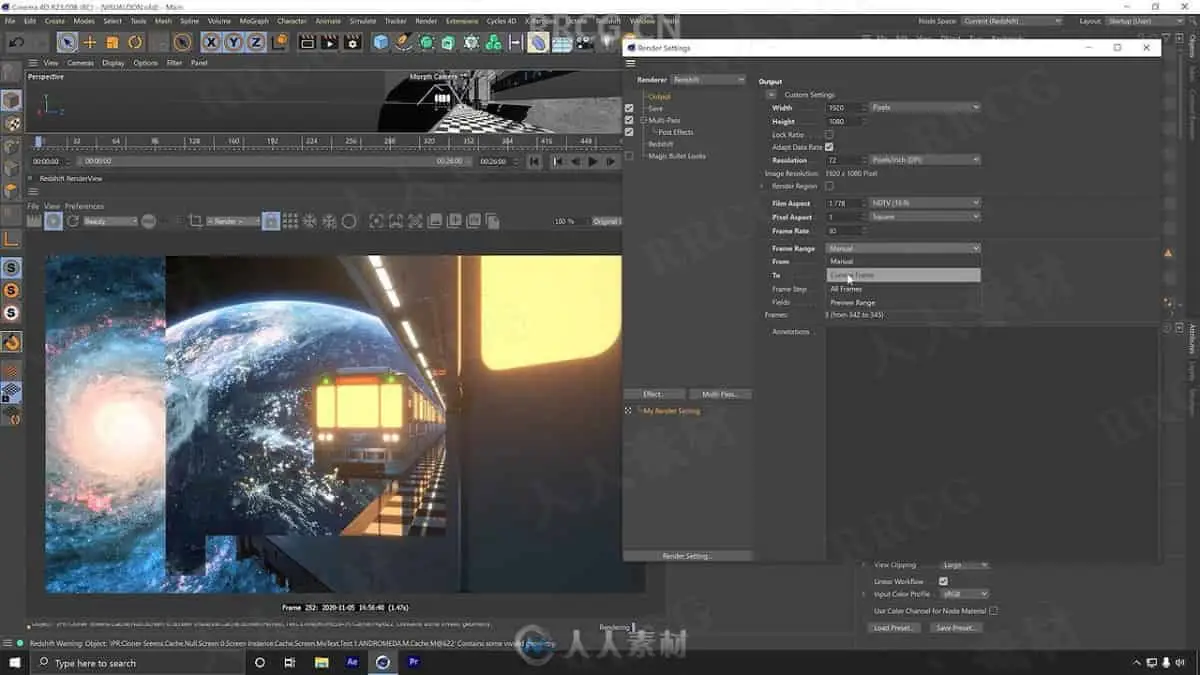Enable the Render Region checkbox
This screenshot has height=675, width=1200.
point(829,186)
